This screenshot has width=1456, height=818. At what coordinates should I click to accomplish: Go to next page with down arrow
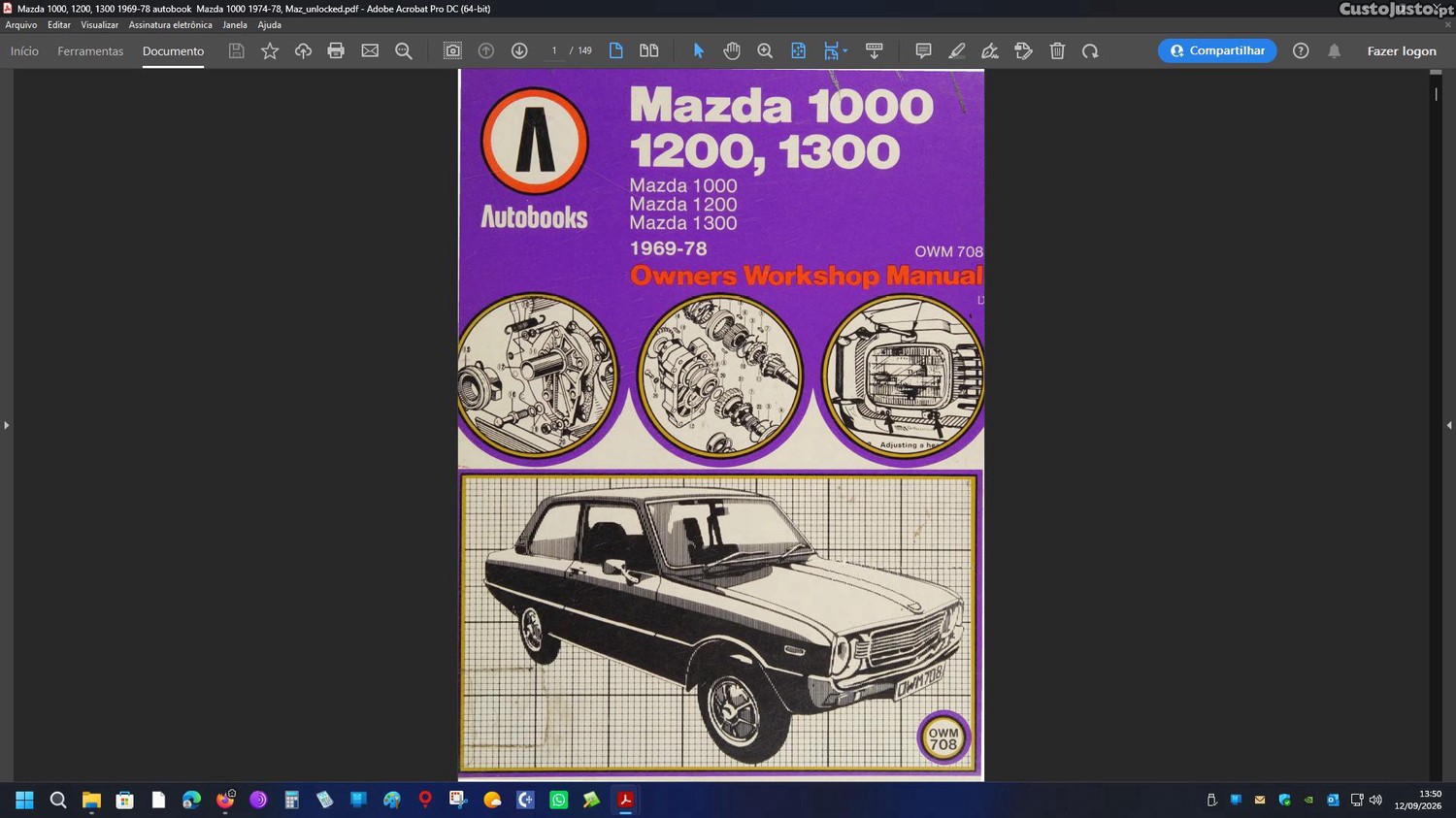pos(519,51)
